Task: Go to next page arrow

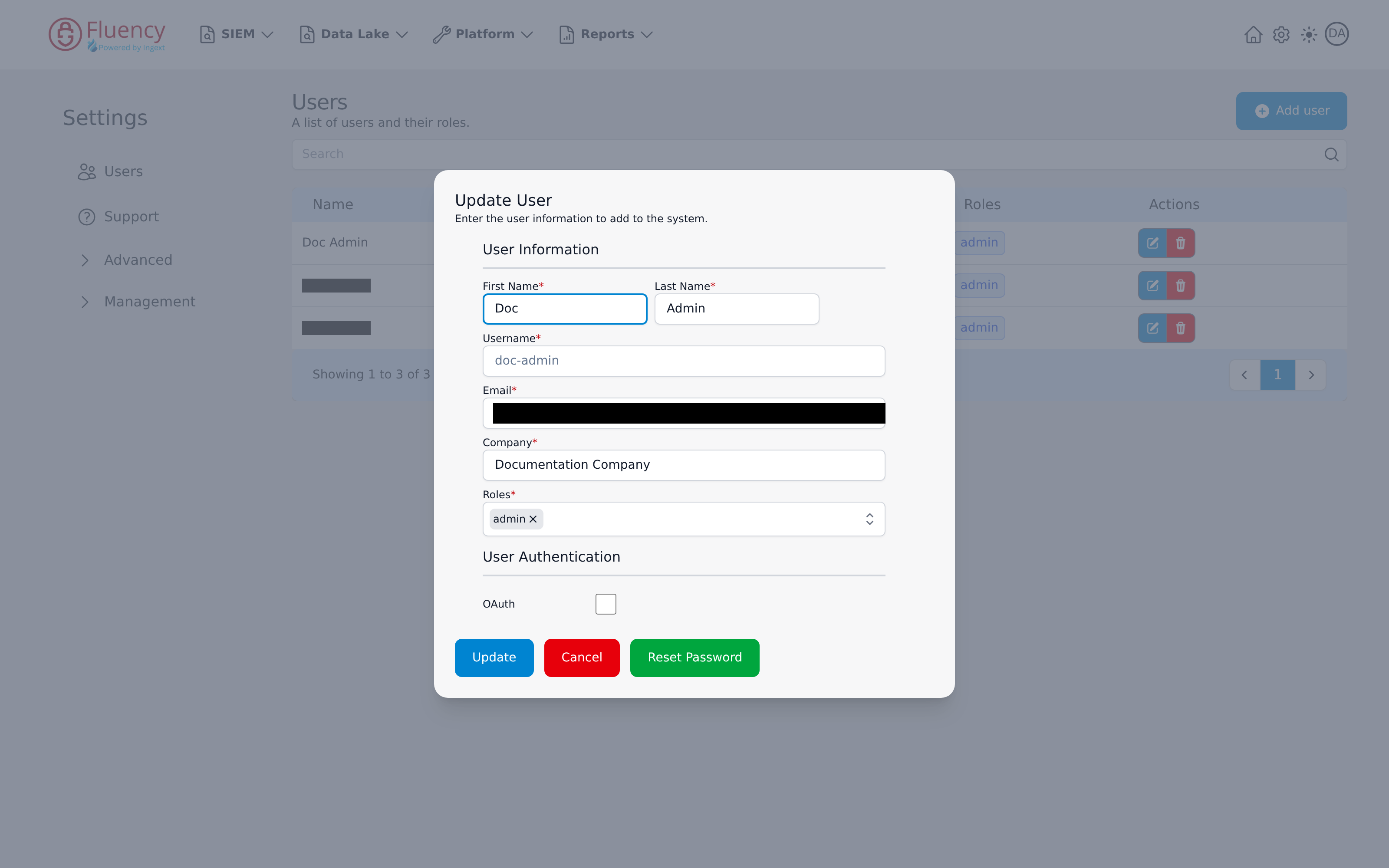Action: point(1311,375)
